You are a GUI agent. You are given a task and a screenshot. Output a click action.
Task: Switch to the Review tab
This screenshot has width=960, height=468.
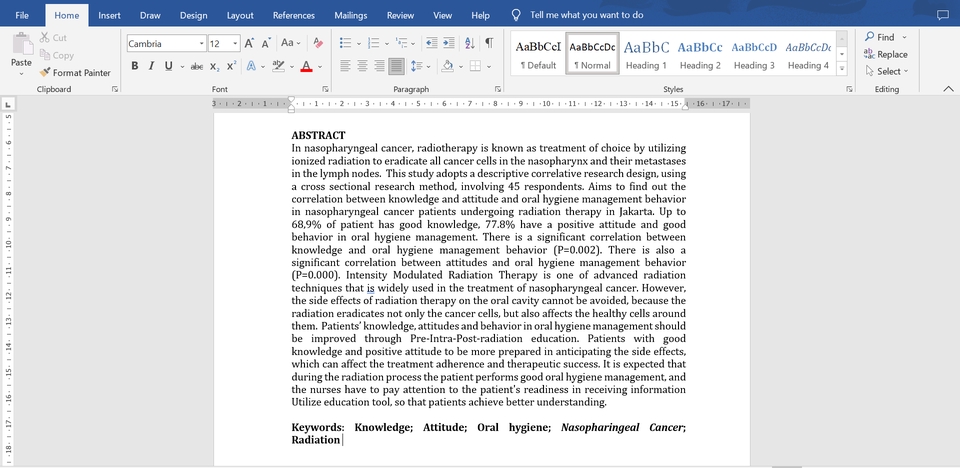click(400, 15)
